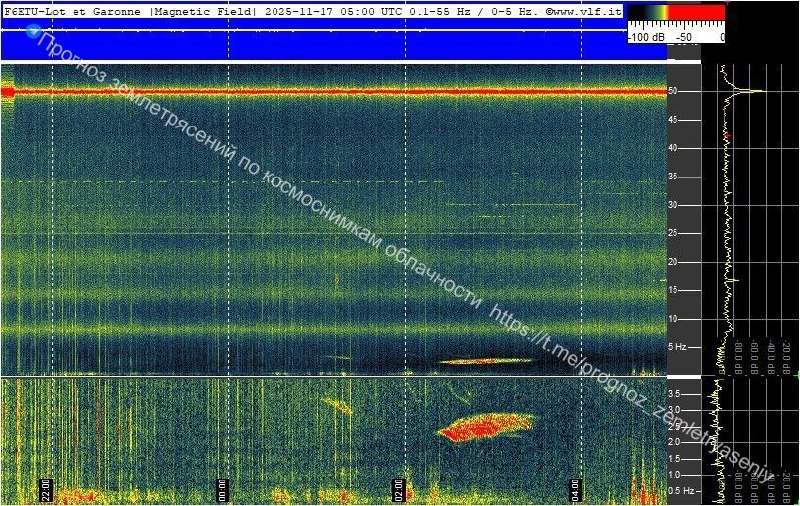Click the 22:00 time marker label

46,490
